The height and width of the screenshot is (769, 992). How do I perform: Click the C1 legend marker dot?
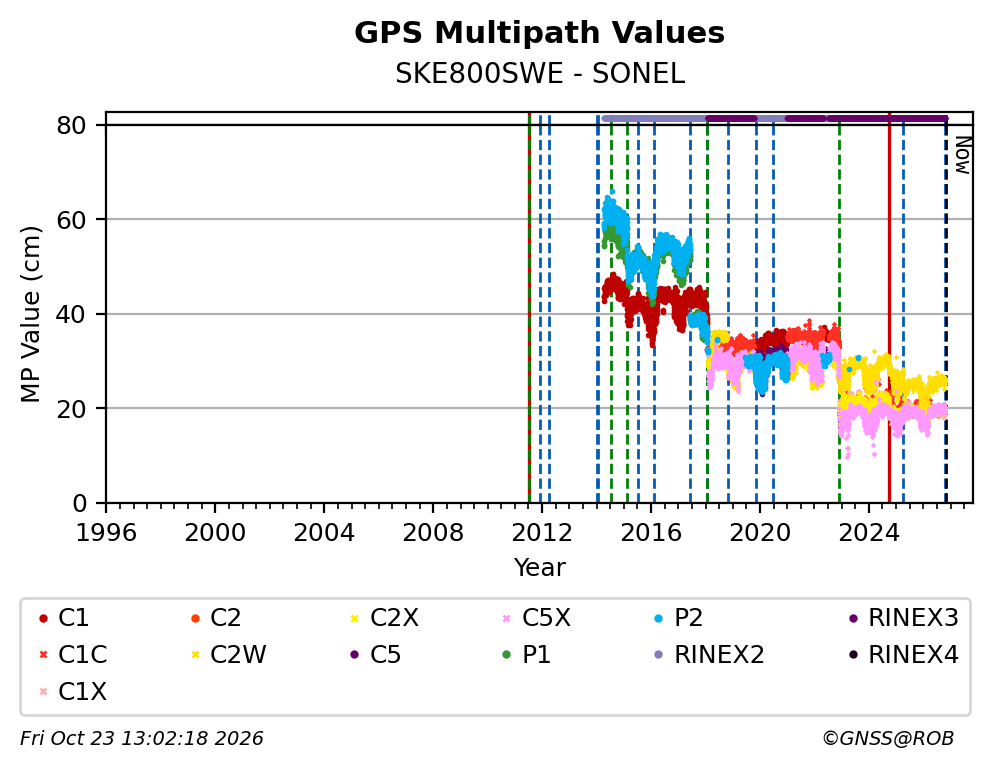[44, 618]
